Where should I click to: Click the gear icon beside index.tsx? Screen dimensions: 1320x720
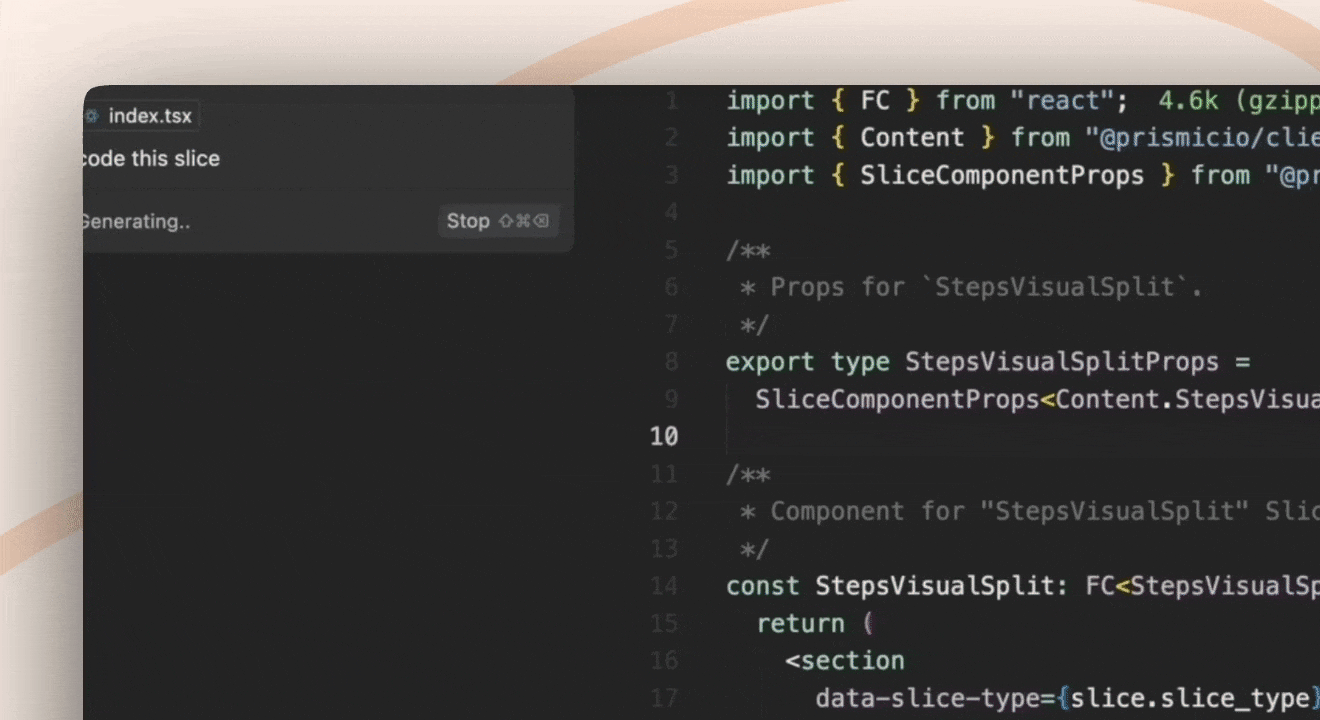pyautogui.click(x=92, y=116)
